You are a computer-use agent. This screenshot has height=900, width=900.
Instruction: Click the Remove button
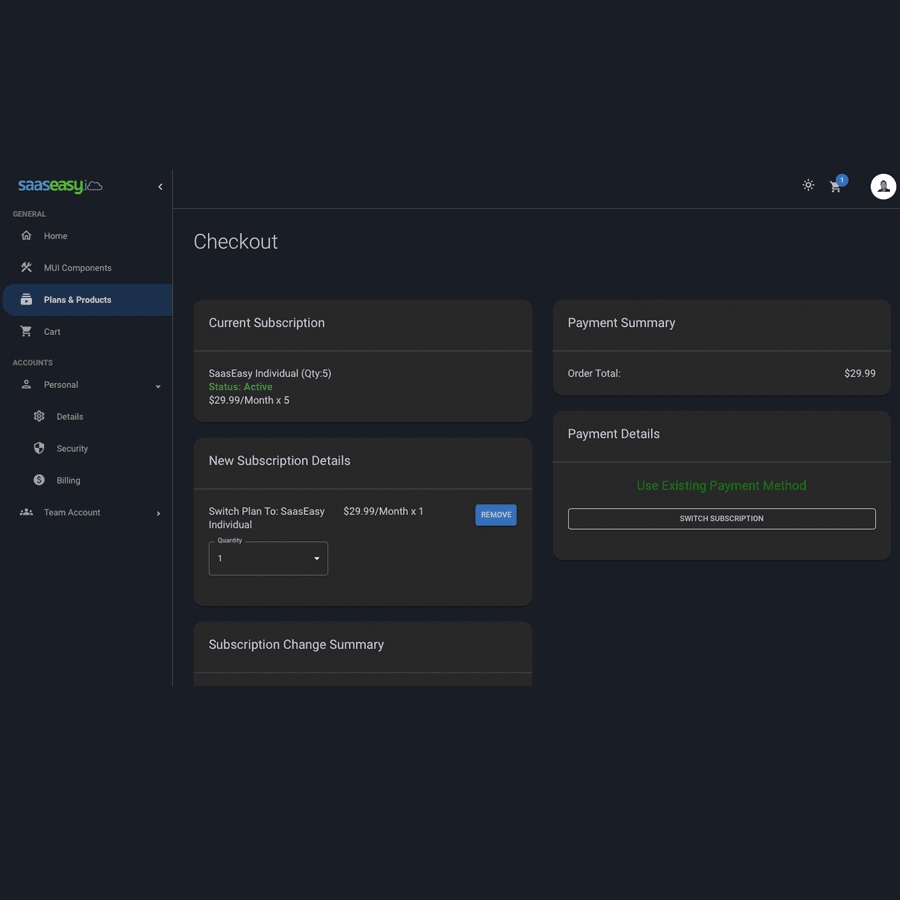[496, 515]
